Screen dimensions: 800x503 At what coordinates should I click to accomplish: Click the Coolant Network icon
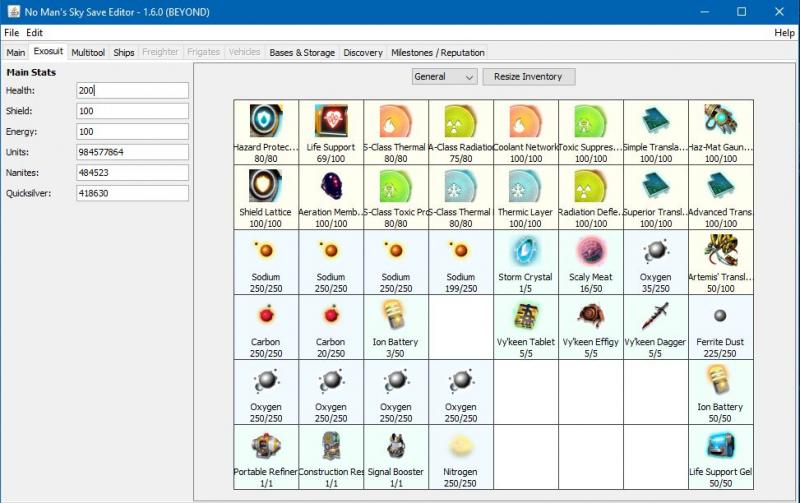pyautogui.click(x=526, y=121)
